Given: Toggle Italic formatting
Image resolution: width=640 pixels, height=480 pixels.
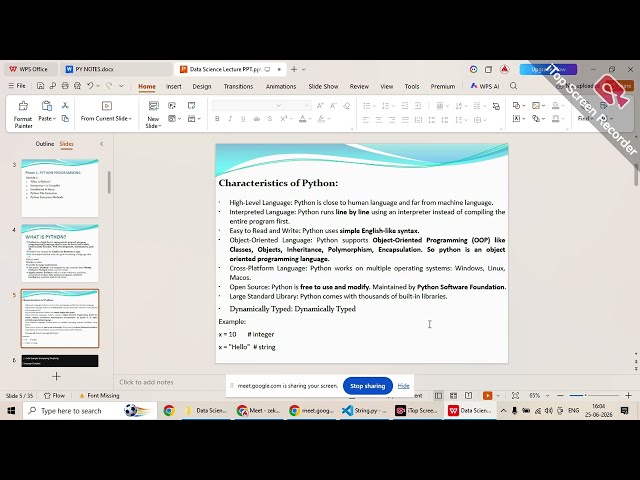Looking at the screenshot, I should point(230,119).
